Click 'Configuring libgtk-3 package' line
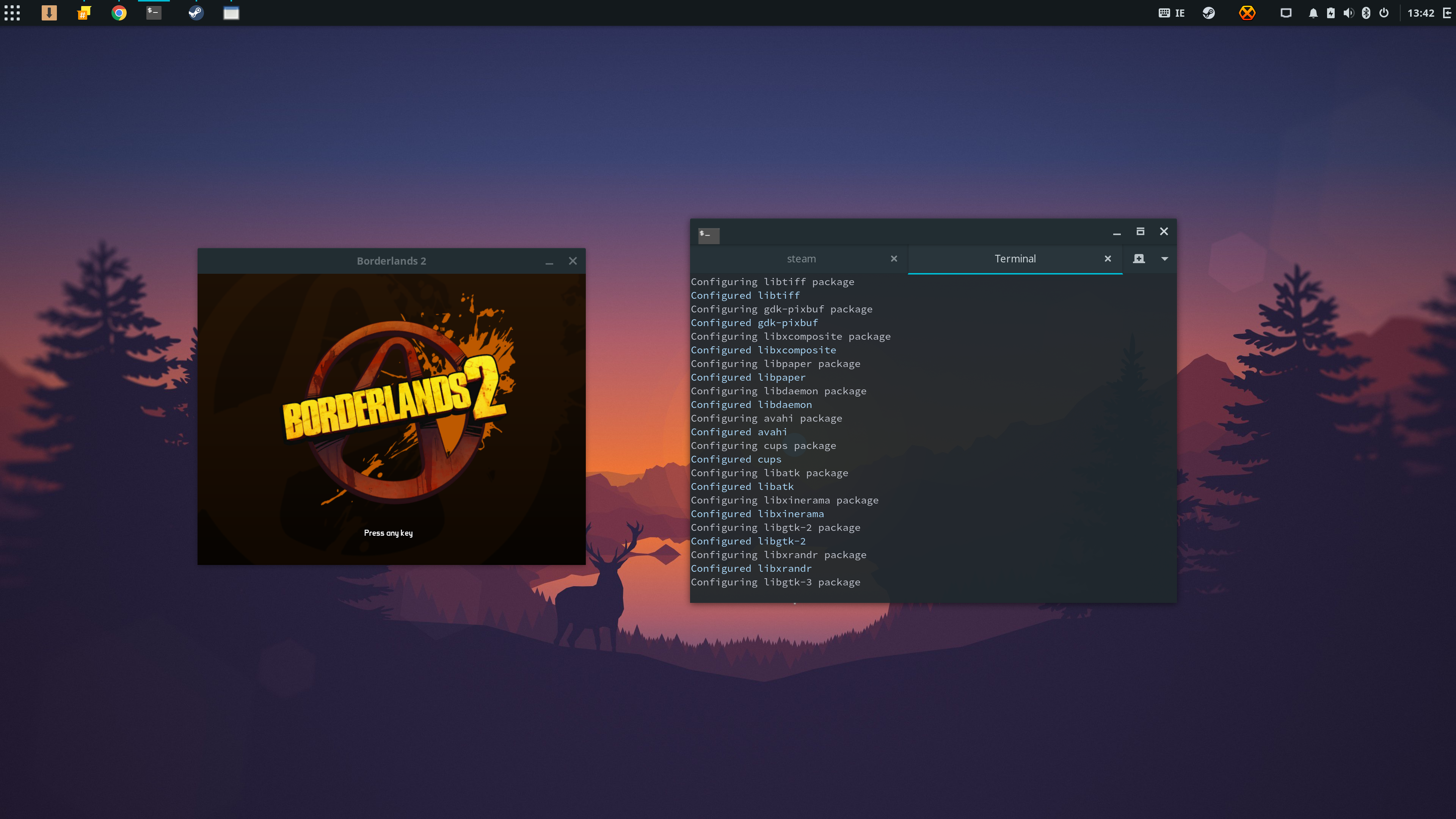The height and width of the screenshot is (819, 1456). [775, 582]
